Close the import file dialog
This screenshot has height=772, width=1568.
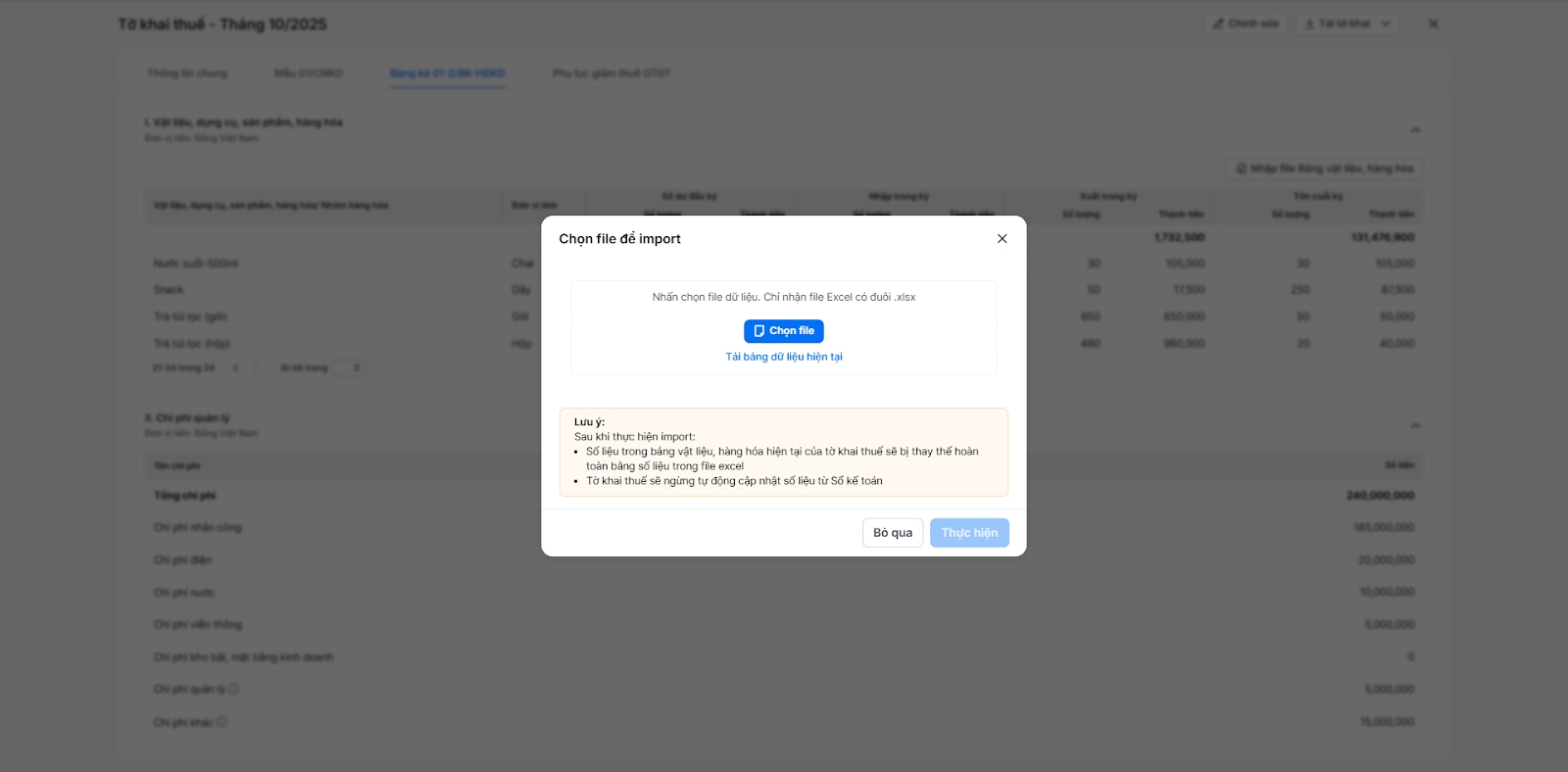click(1002, 239)
